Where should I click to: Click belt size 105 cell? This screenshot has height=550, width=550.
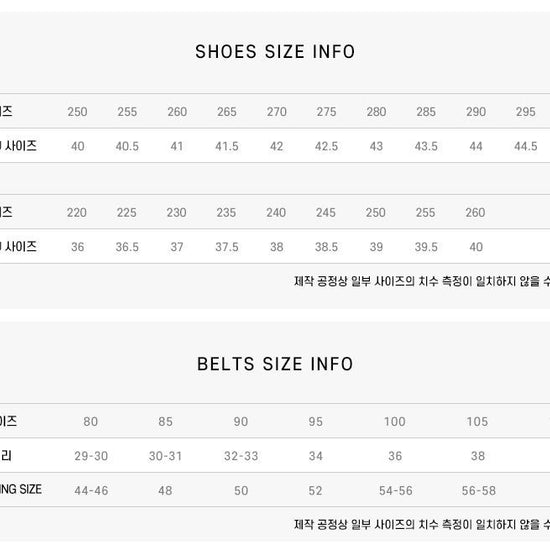[x=477, y=421]
